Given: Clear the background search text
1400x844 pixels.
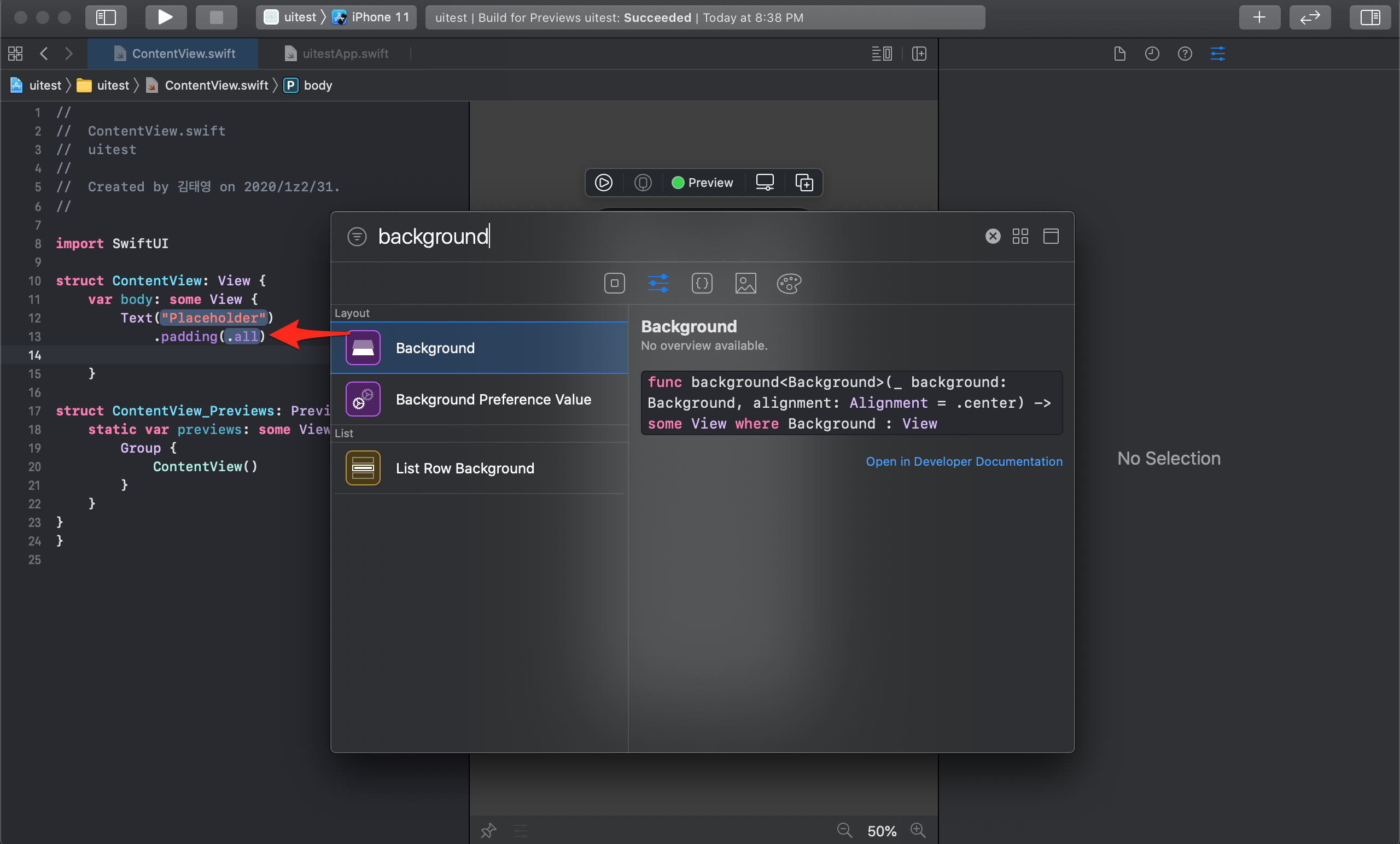Looking at the screenshot, I should [x=992, y=236].
